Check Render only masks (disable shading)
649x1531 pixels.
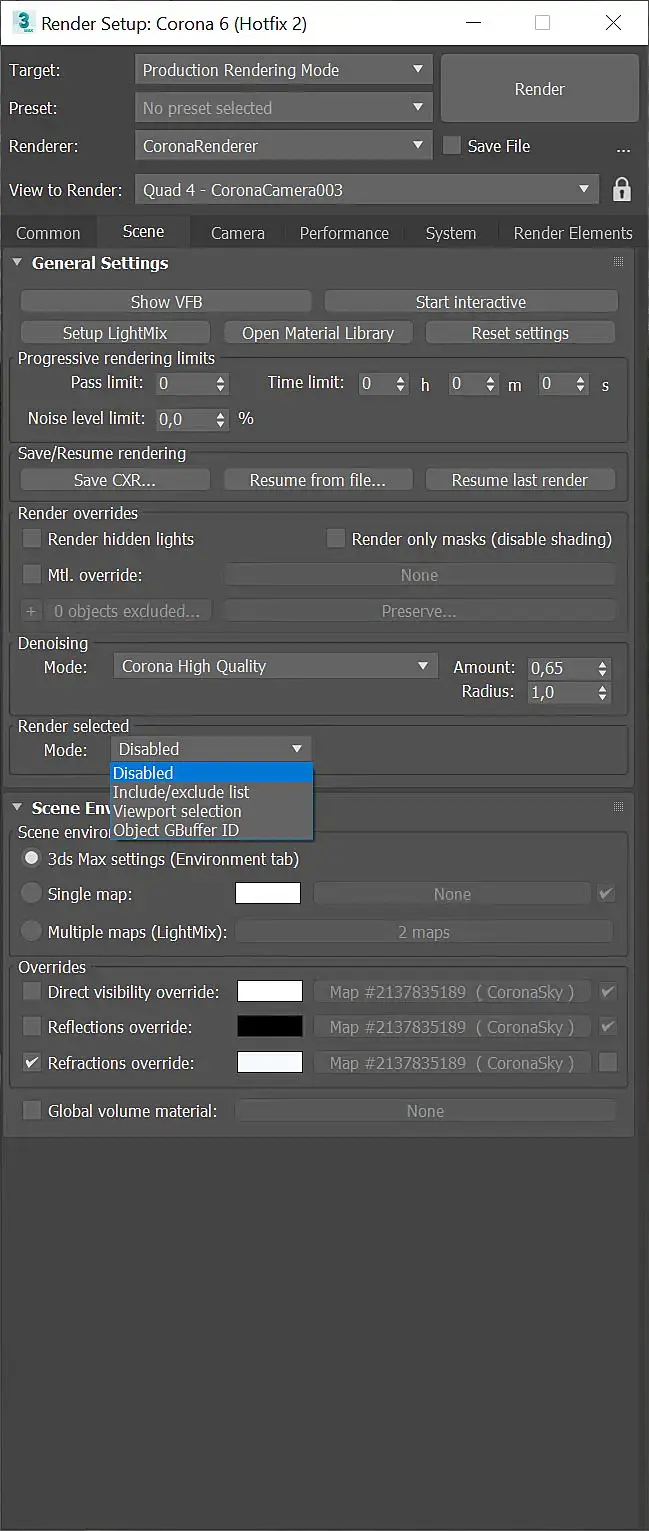click(336, 538)
